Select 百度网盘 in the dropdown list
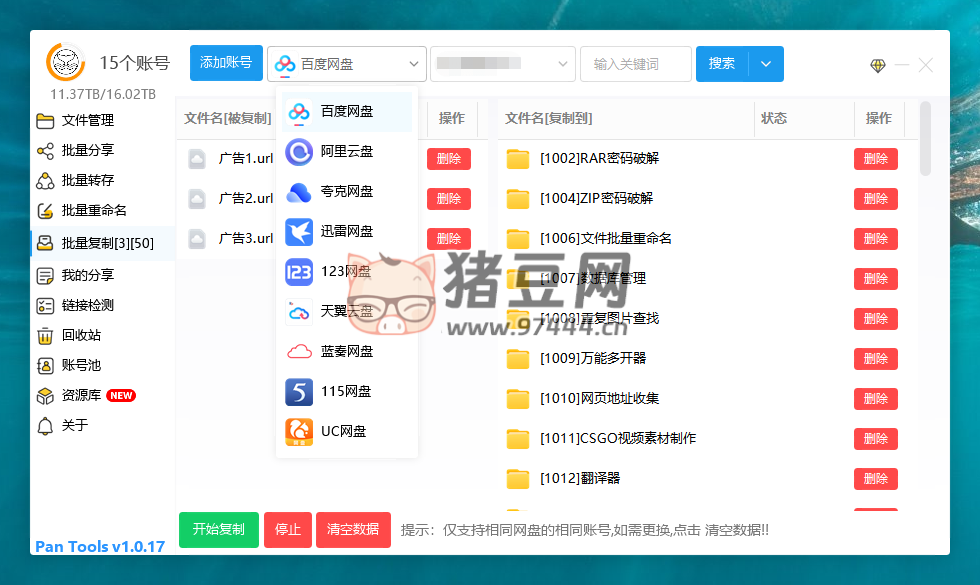 click(x=347, y=112)
